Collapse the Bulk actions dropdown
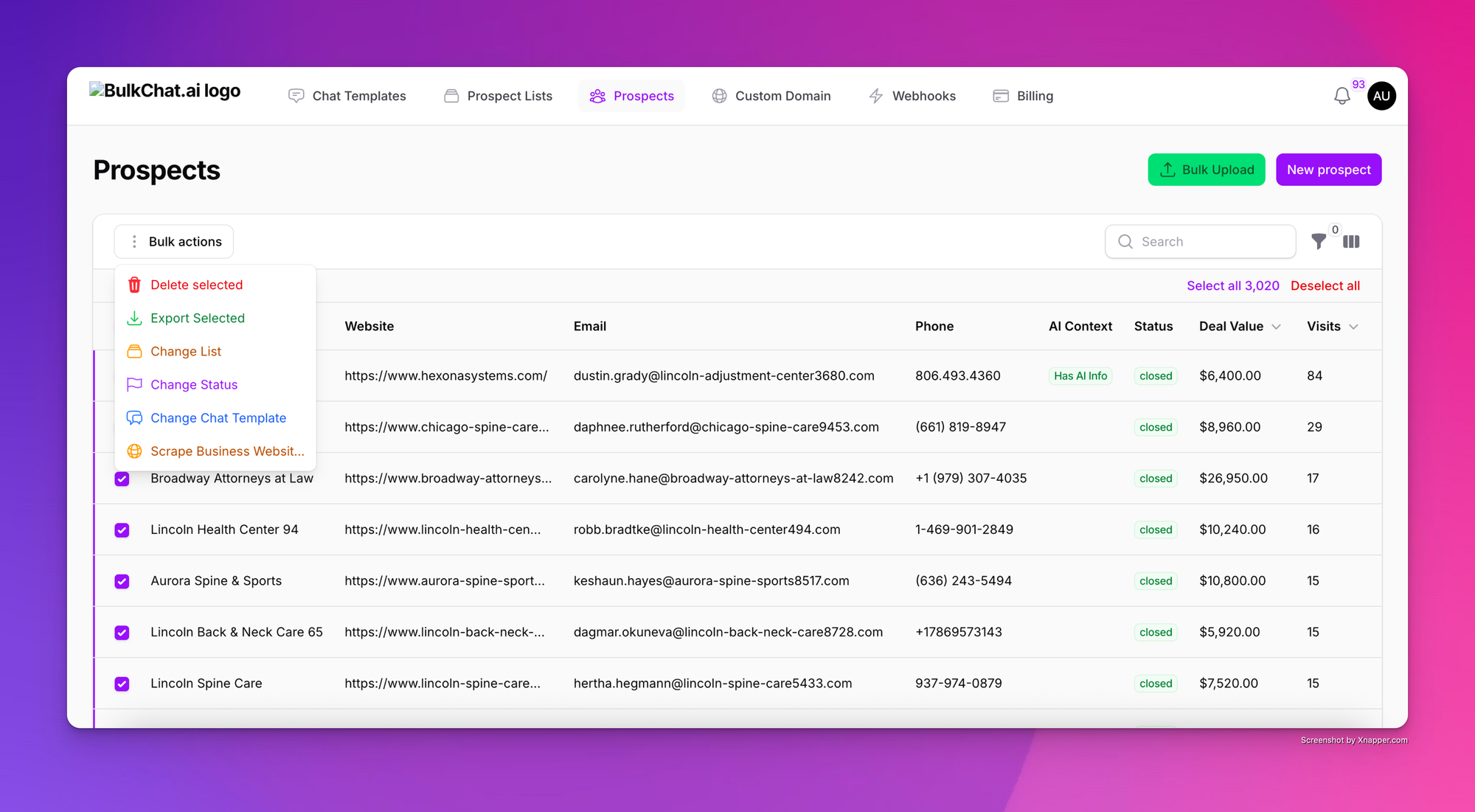1475x812 pixels. tap(174, 241)
